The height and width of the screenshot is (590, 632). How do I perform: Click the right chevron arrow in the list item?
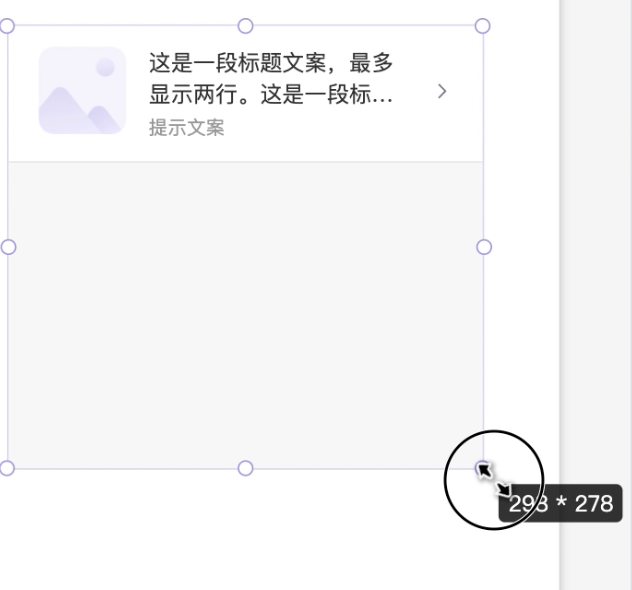(x=442, y=91)
